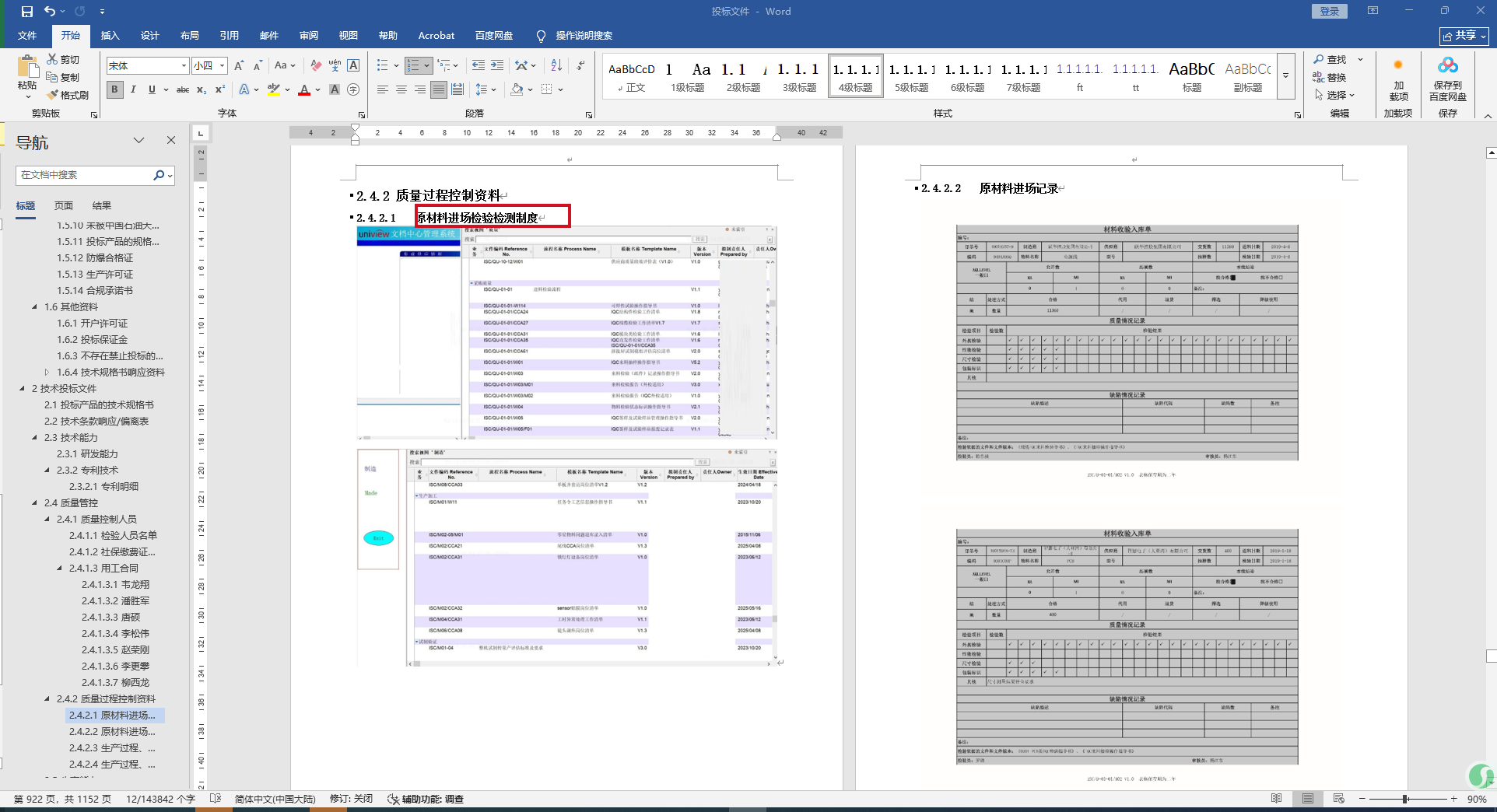Apply yellow text highlight color
This screenshot has width=1497, height=812.
[273, 89]
